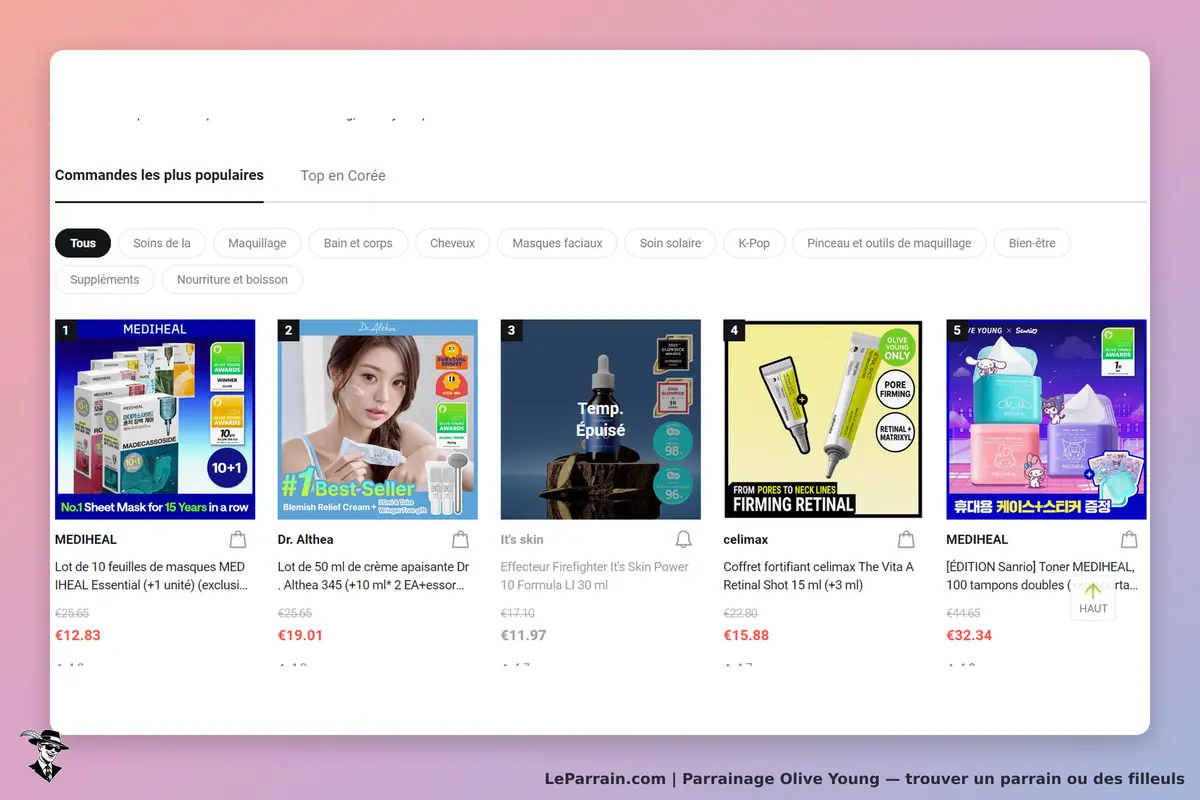
Task: Click the €19.01 price
Action: click(x=301, y=635)
